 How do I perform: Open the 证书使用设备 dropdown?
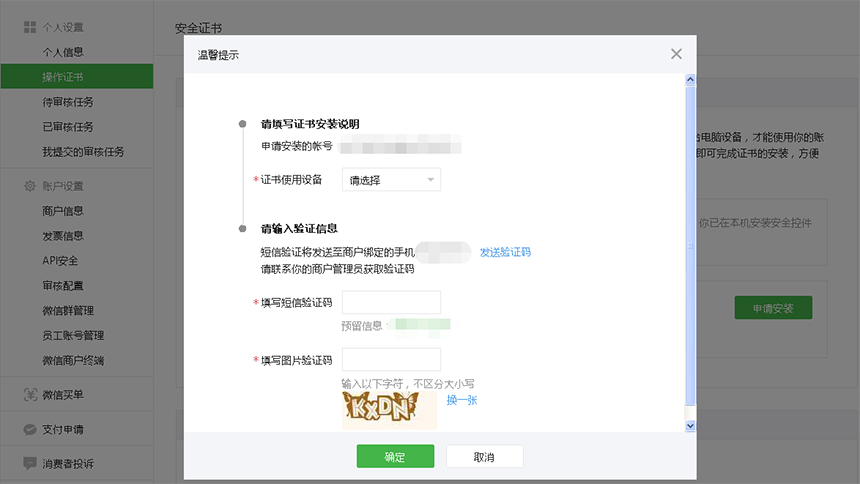(x=391, y=179)
